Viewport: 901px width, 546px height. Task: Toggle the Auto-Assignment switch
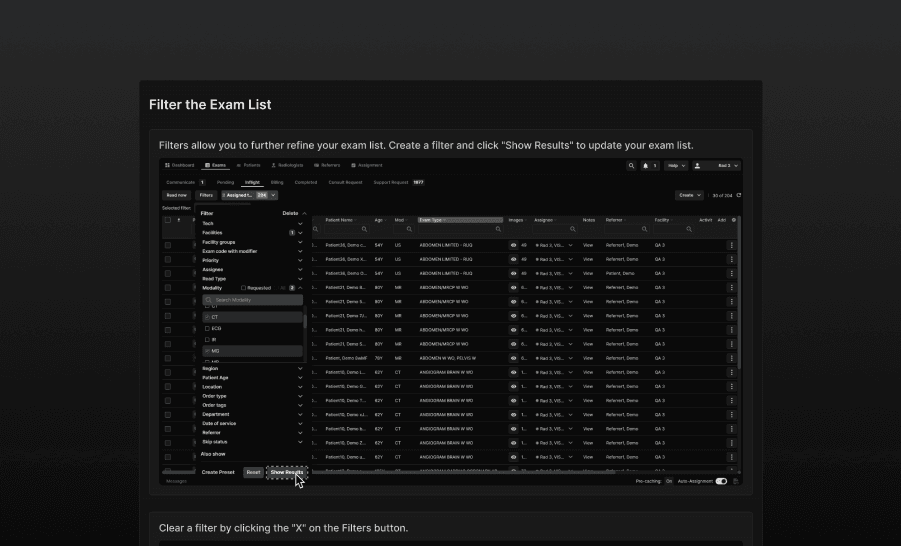coord(721,482)
